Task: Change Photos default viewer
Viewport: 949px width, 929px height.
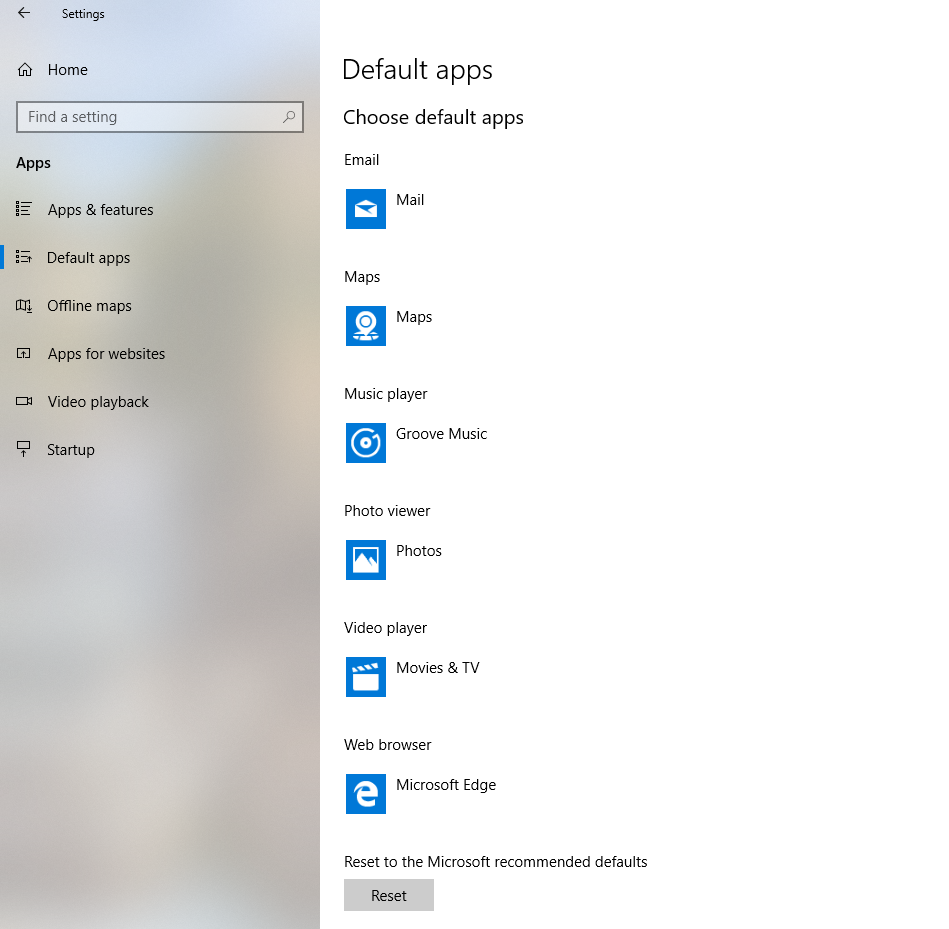Action: tap(419, 551)
